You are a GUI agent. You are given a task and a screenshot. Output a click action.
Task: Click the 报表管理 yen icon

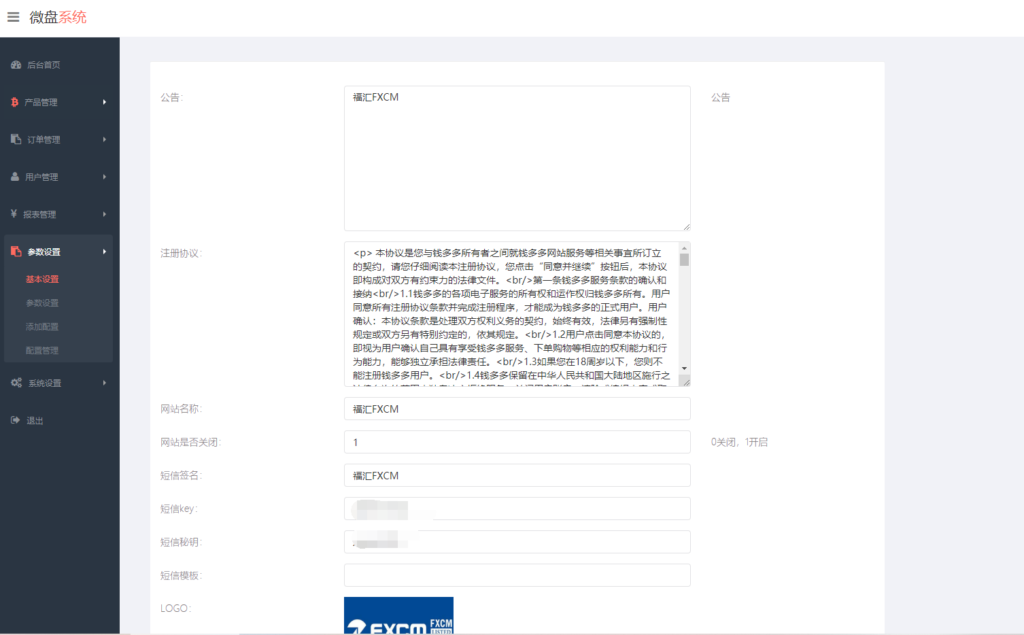tap(15, 214)
